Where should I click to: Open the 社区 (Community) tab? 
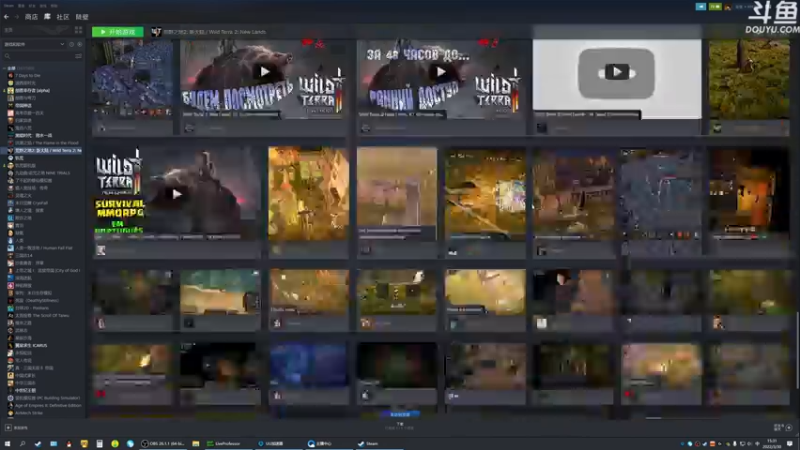[x=63, y=17]
